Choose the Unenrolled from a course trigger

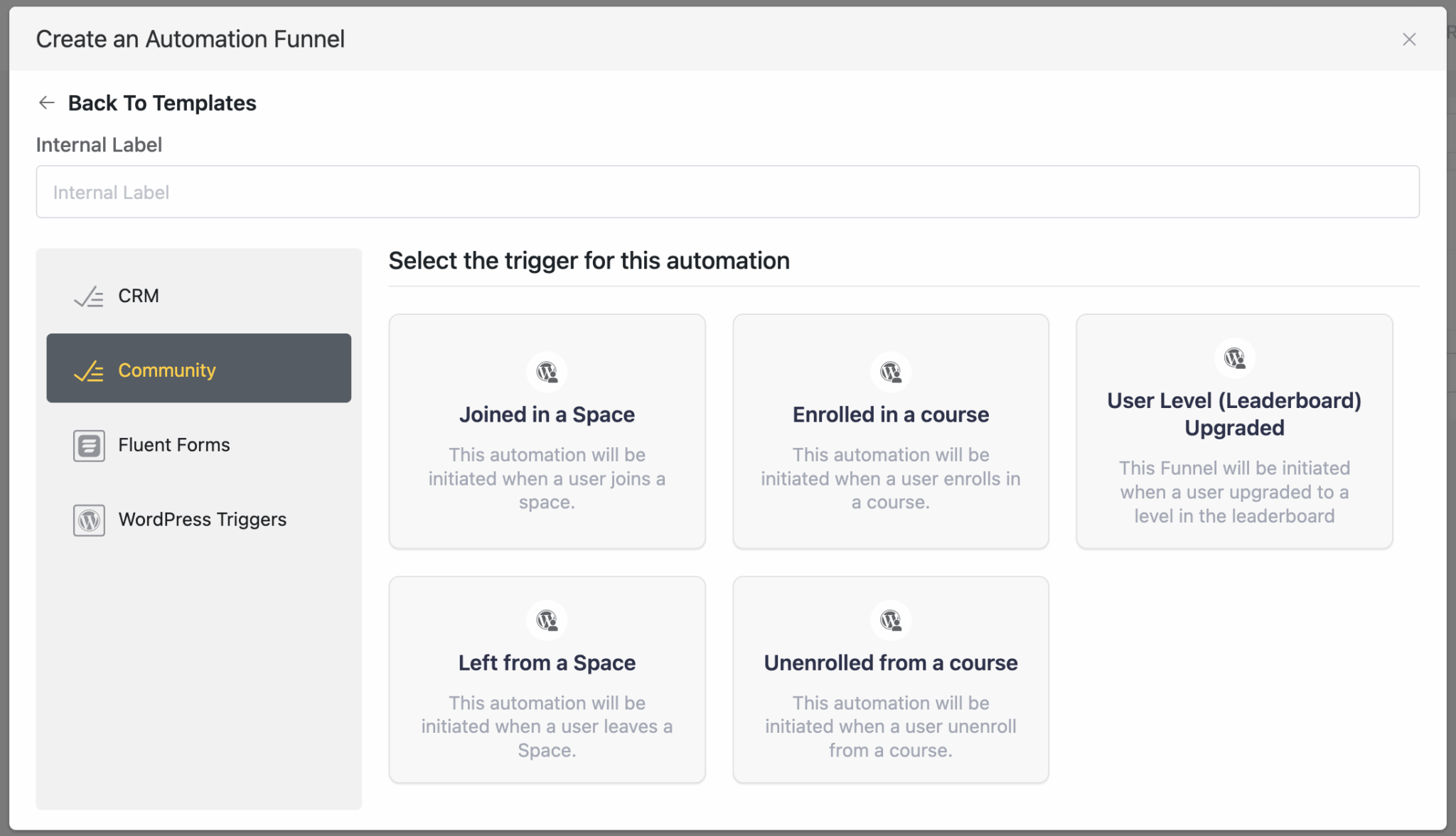(x=890, y=680)
